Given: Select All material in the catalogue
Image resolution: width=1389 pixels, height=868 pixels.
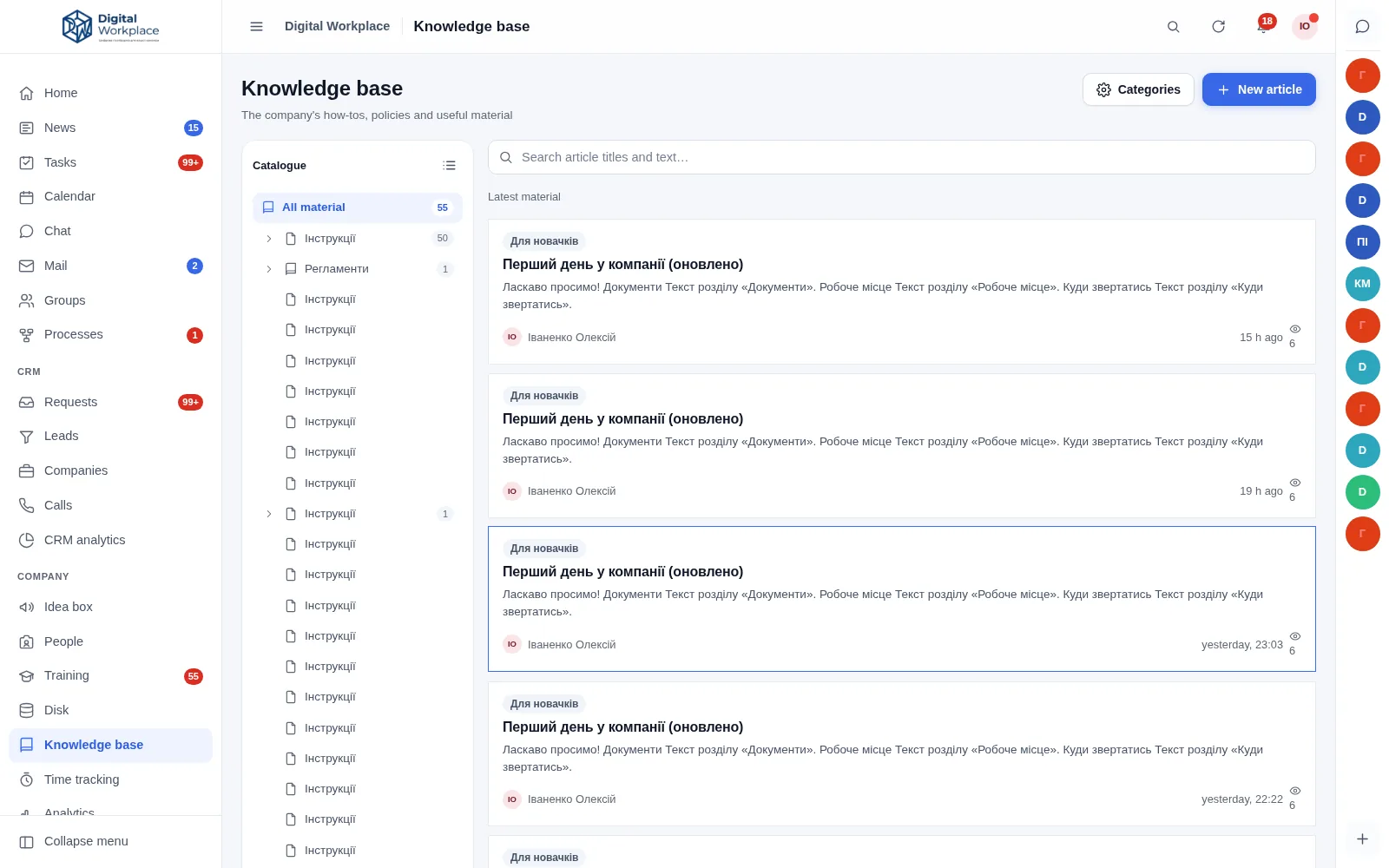Looking at the screenshot, I should (x=358, y=207).
